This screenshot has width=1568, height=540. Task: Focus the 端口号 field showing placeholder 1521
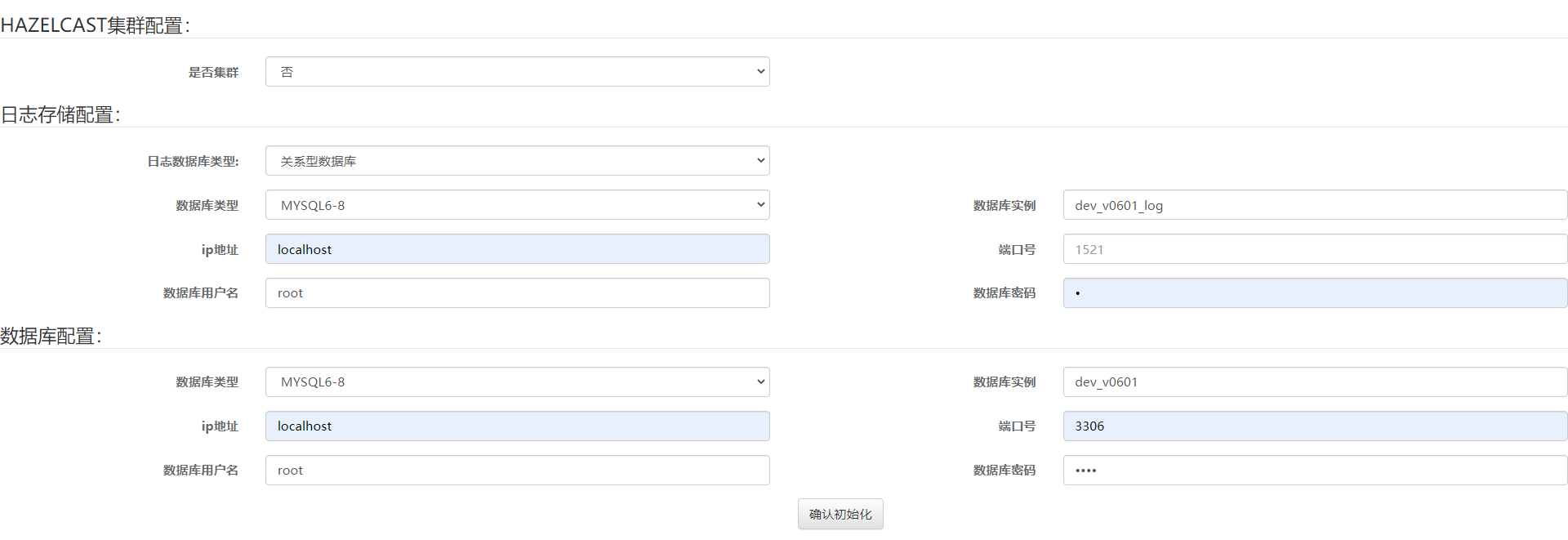(x=1315, y=249)
